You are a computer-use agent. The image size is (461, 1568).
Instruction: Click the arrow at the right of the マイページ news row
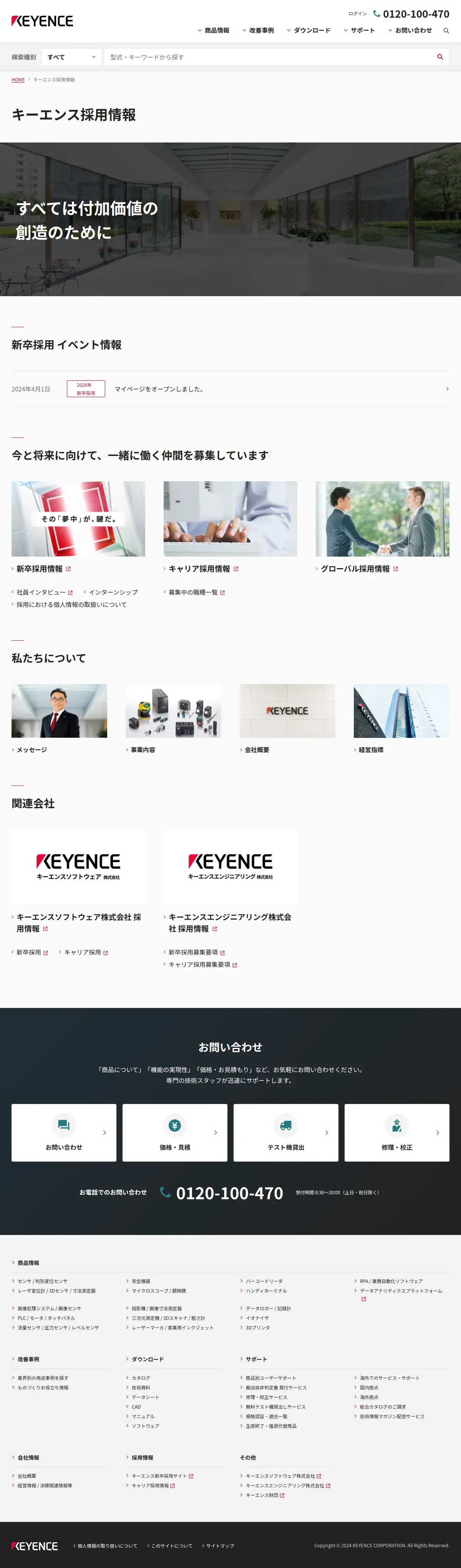pos(447,388)
